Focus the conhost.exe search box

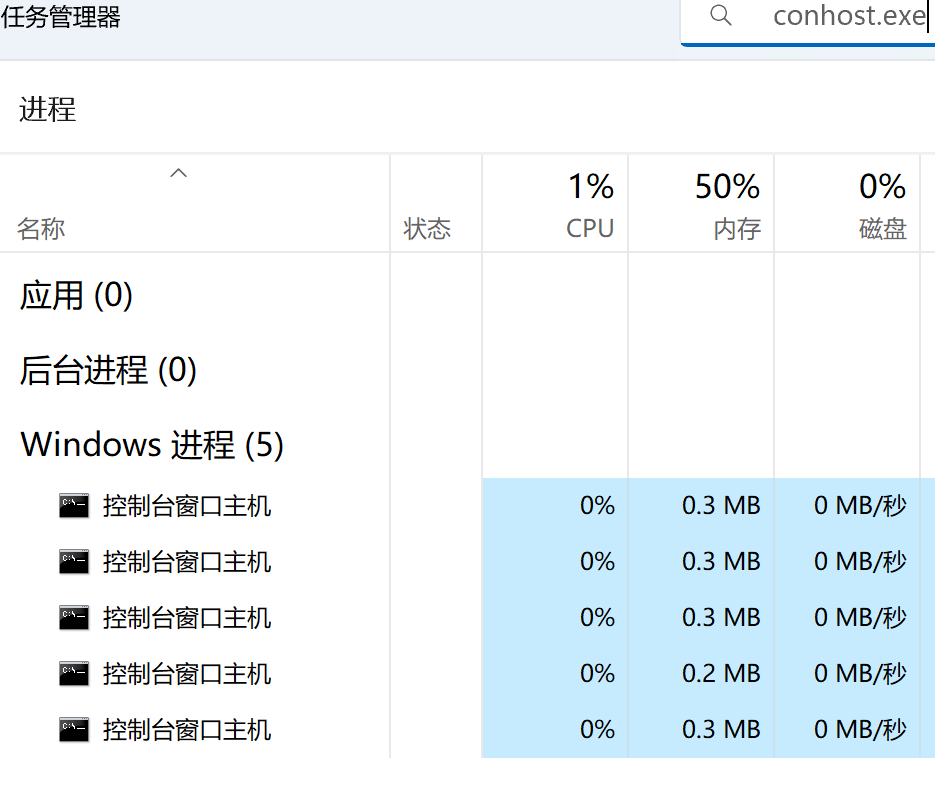click(x=807, y=21)
